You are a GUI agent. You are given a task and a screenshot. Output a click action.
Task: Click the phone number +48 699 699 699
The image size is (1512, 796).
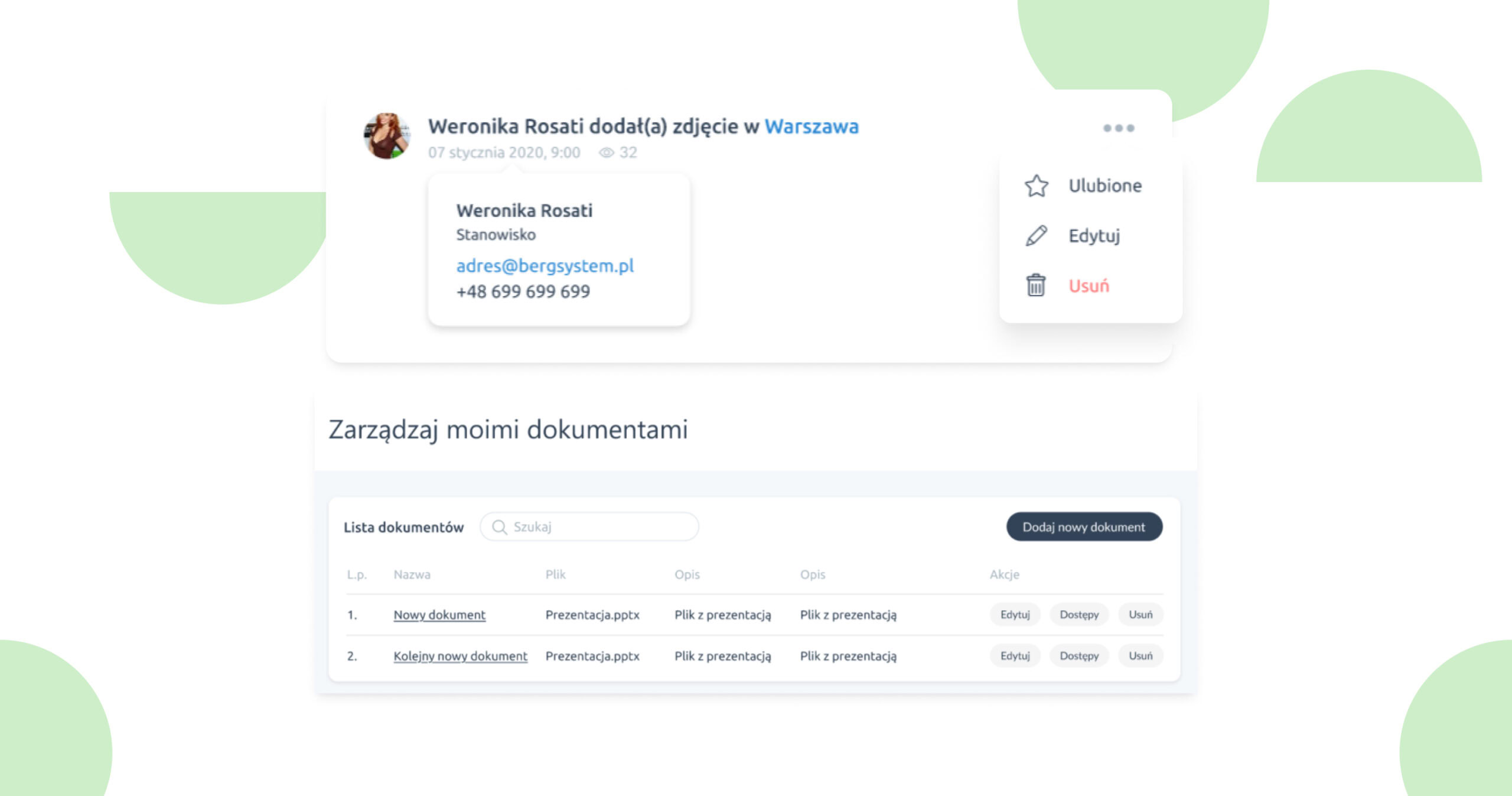(x=523, y=291)
